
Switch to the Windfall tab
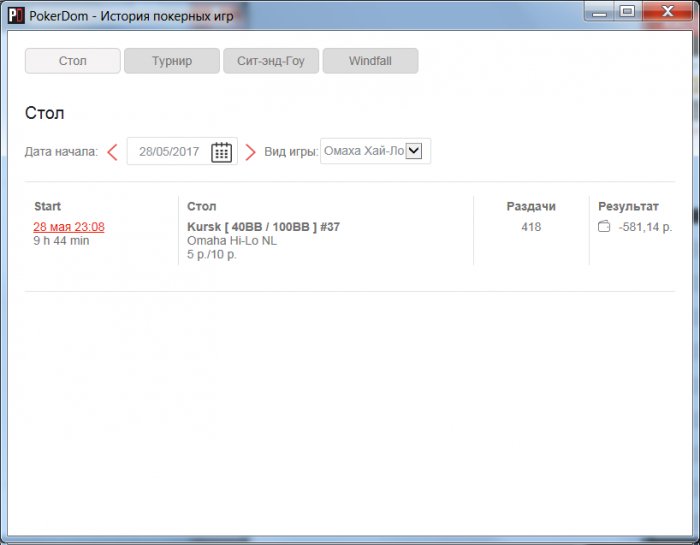pos(371,61)
